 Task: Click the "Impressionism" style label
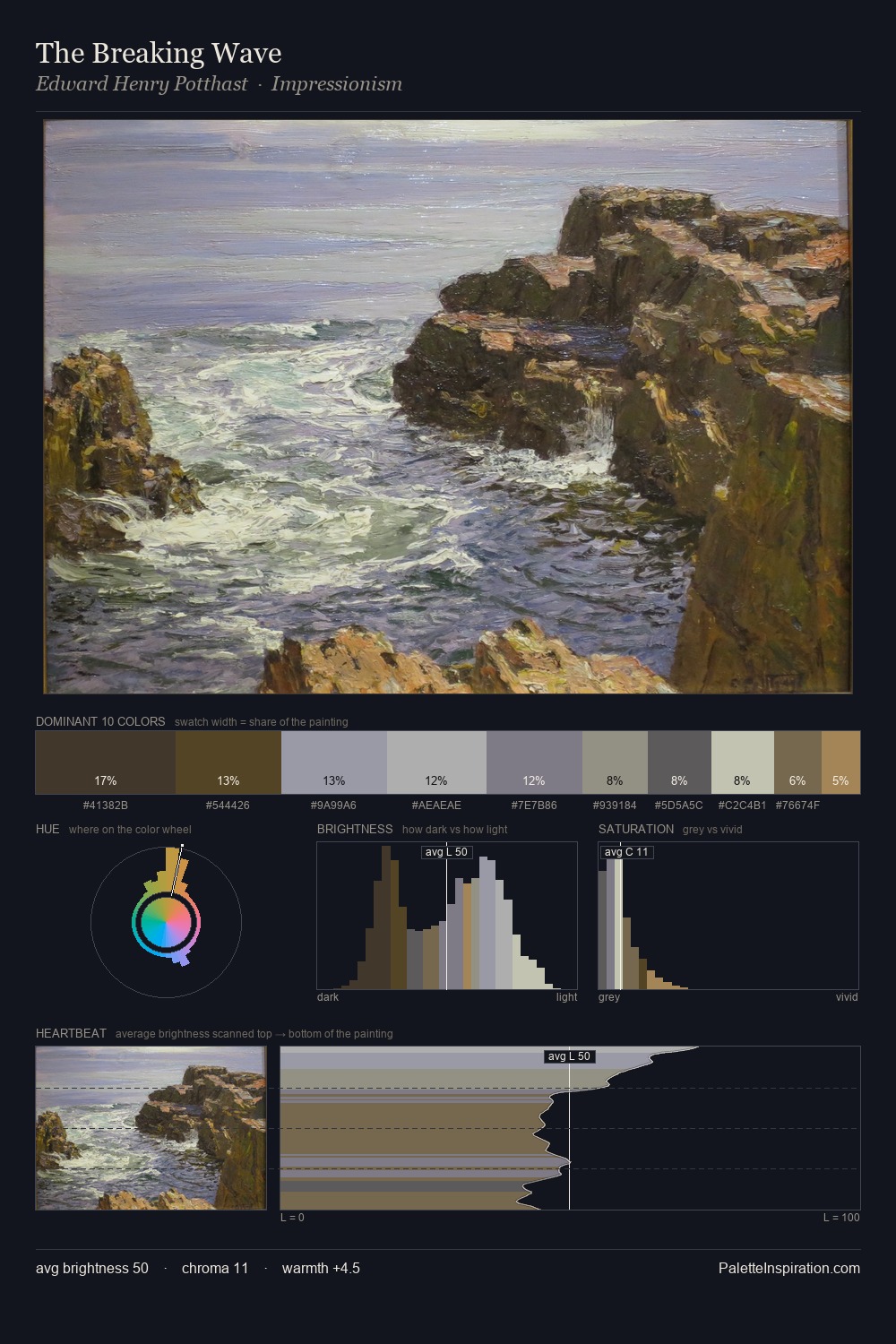click(x=337, y=84)
